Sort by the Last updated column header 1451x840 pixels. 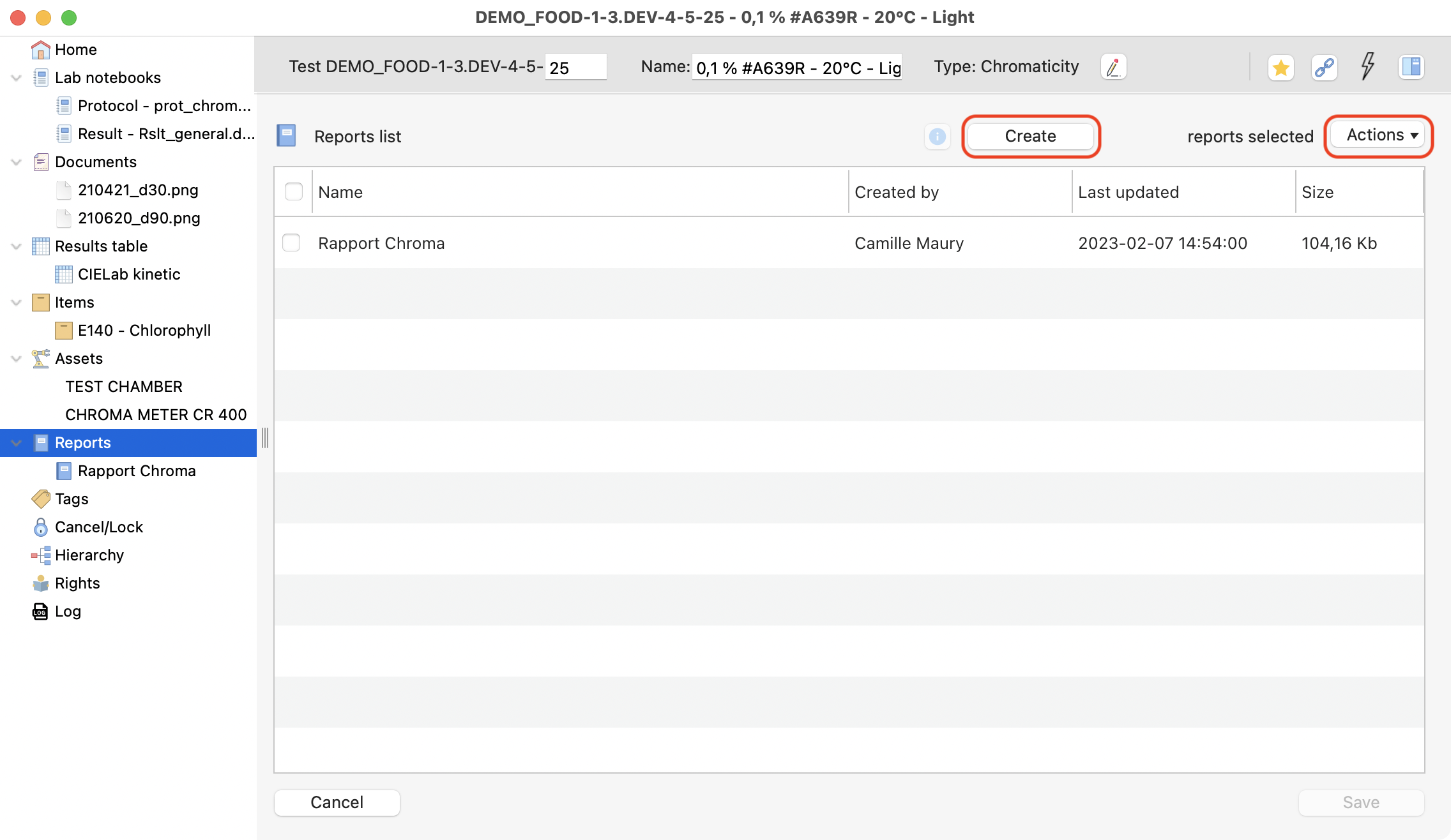[x=1184, y=192]
